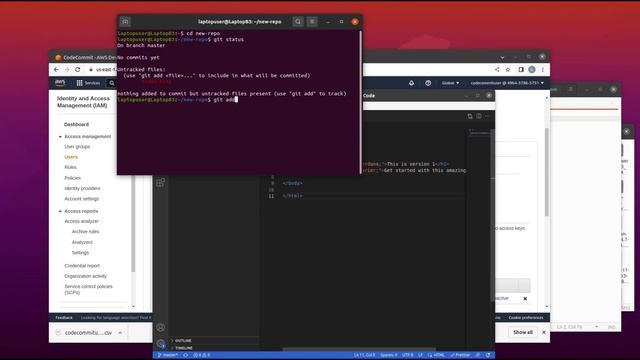The image size is (640, 360).
Task: Open Service control policies (SCPs)
Action: coord(89,289)
